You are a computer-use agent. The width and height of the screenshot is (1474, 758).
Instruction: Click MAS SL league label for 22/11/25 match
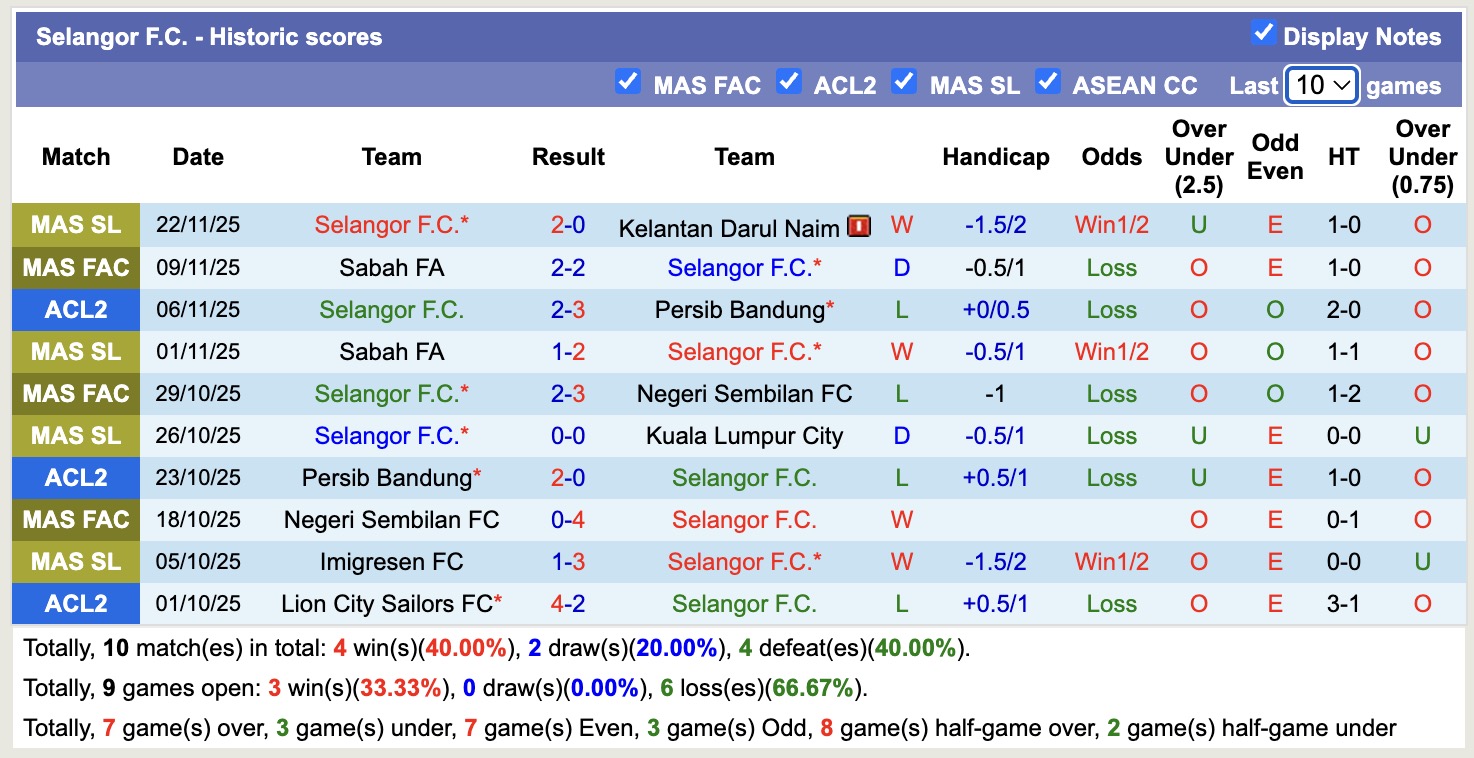[x=76, y=225]
